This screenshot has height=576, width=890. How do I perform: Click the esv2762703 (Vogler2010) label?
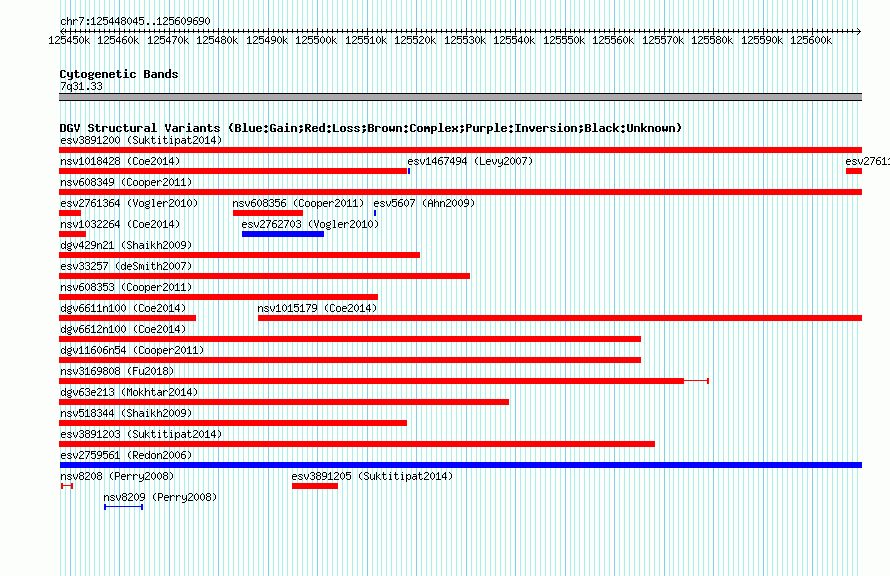(310, 224)
